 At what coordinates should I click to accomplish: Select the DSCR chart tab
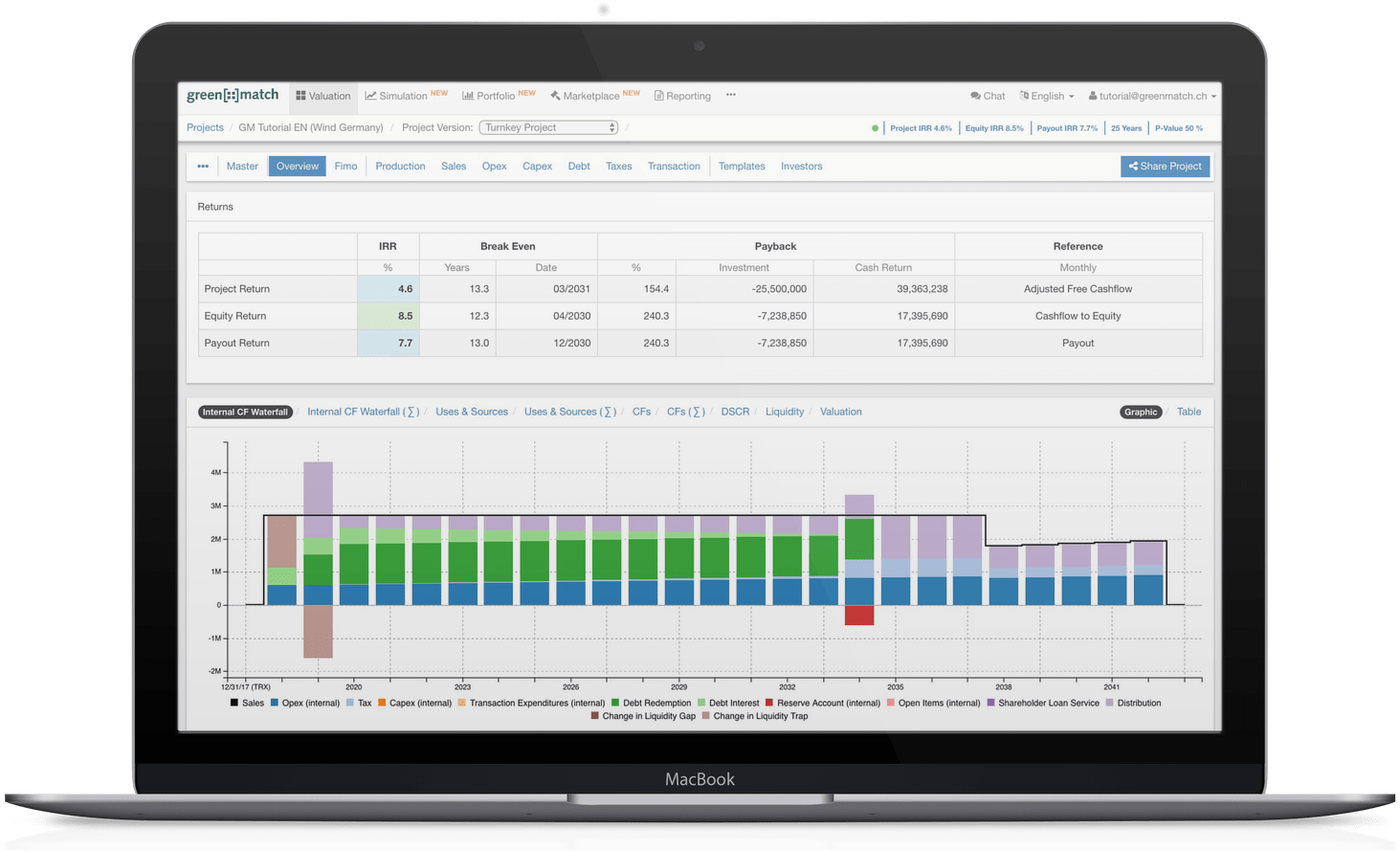point(735,412)
